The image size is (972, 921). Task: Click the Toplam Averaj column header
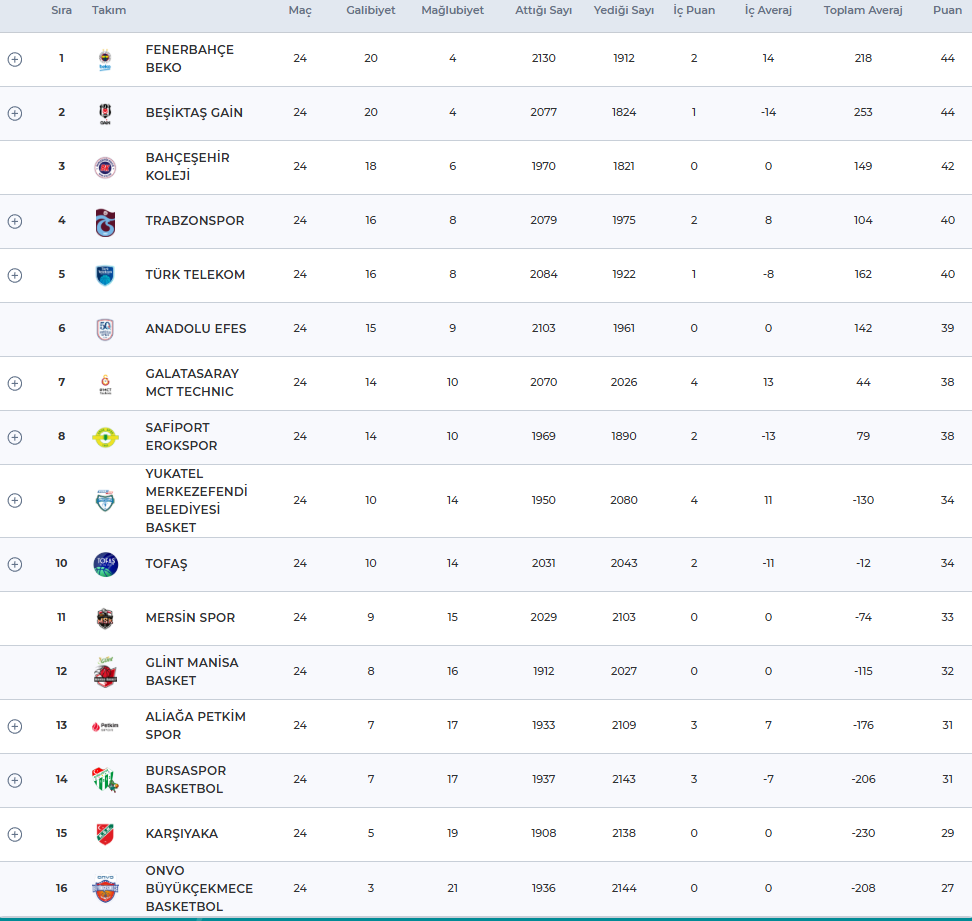(862, 10)
